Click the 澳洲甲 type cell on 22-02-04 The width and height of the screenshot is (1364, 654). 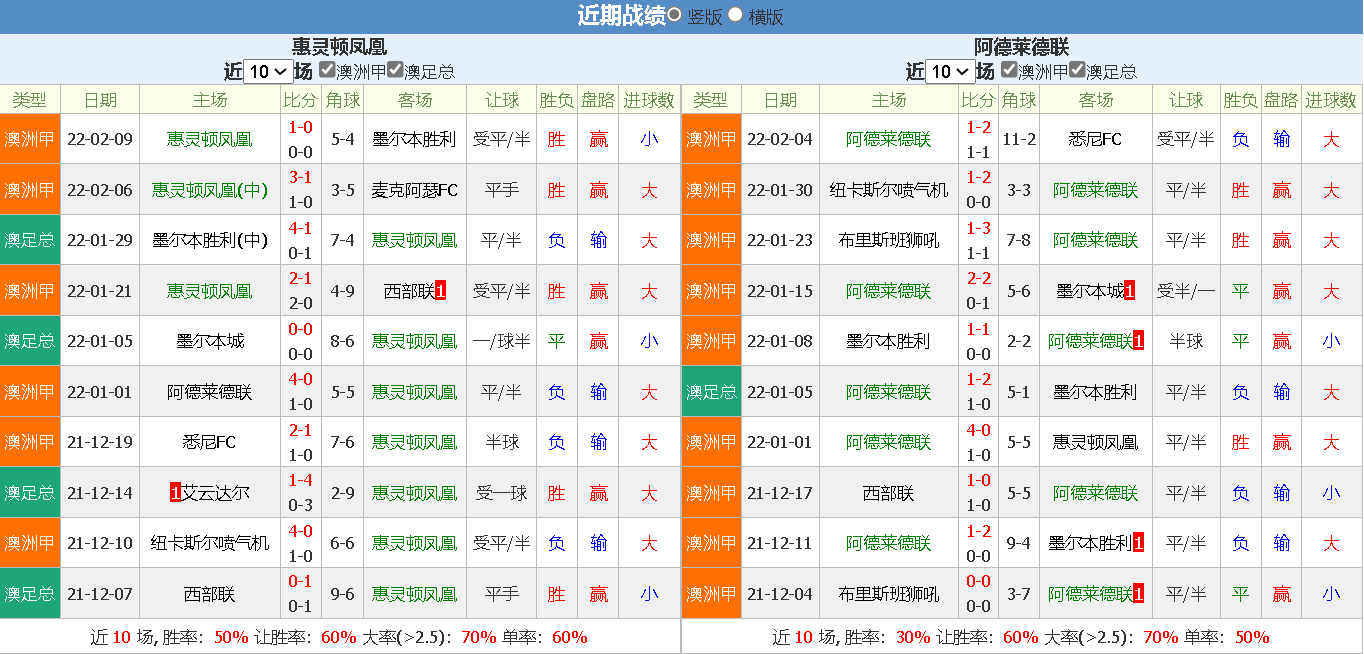click(x=711, y=139)
